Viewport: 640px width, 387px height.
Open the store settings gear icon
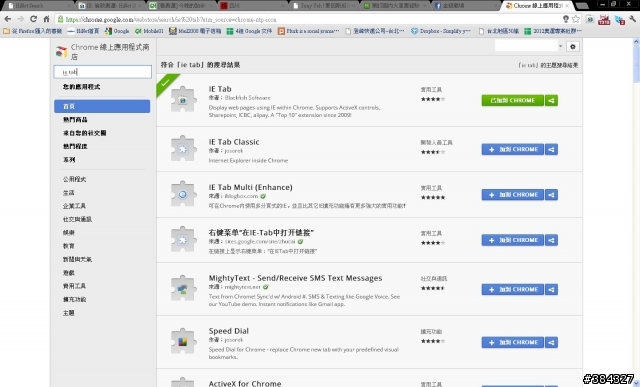[573, 47]
